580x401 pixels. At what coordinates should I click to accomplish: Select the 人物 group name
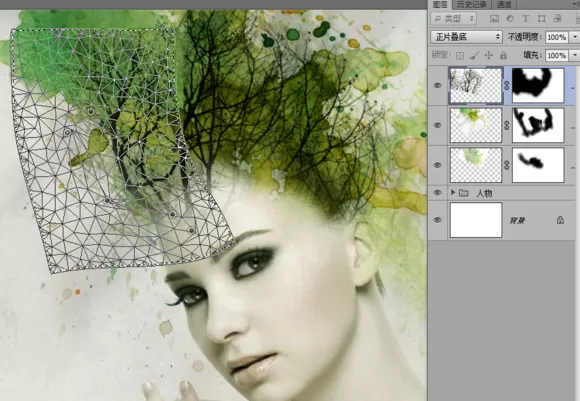tap(484, 193)
